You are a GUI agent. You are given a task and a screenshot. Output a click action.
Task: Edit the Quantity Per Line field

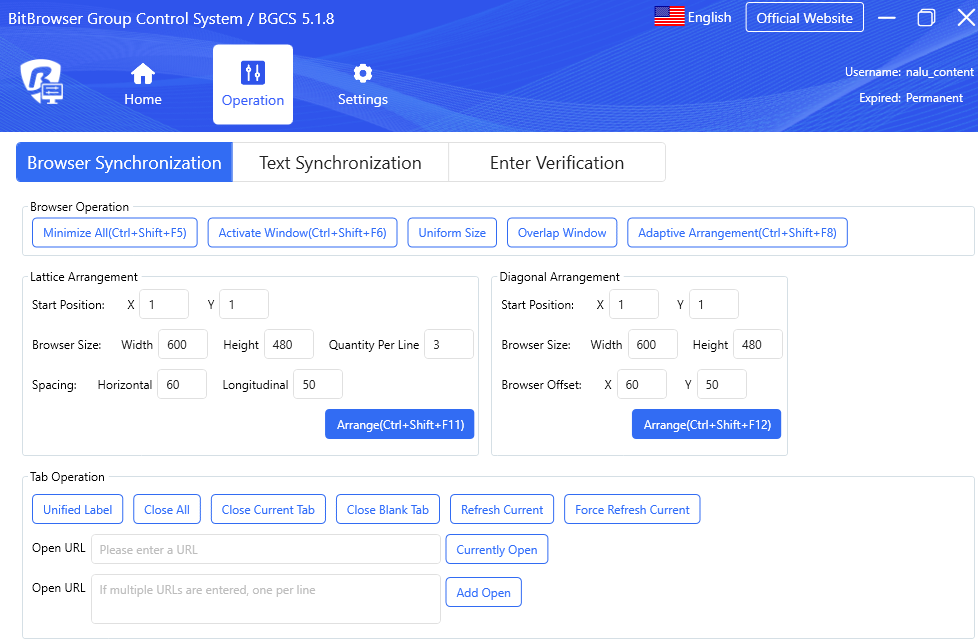tap(449, 344)
